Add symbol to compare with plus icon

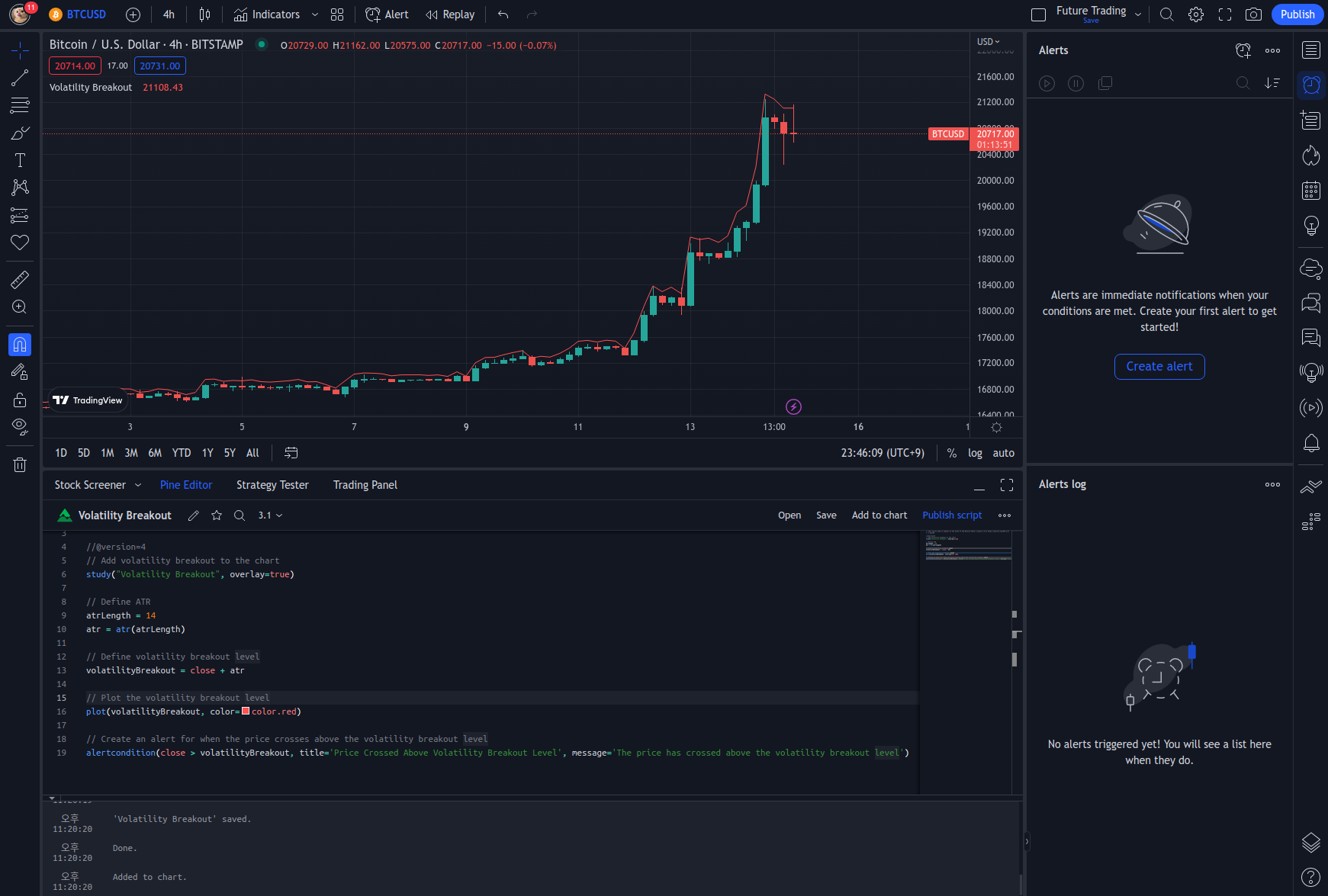click(133, 14)
